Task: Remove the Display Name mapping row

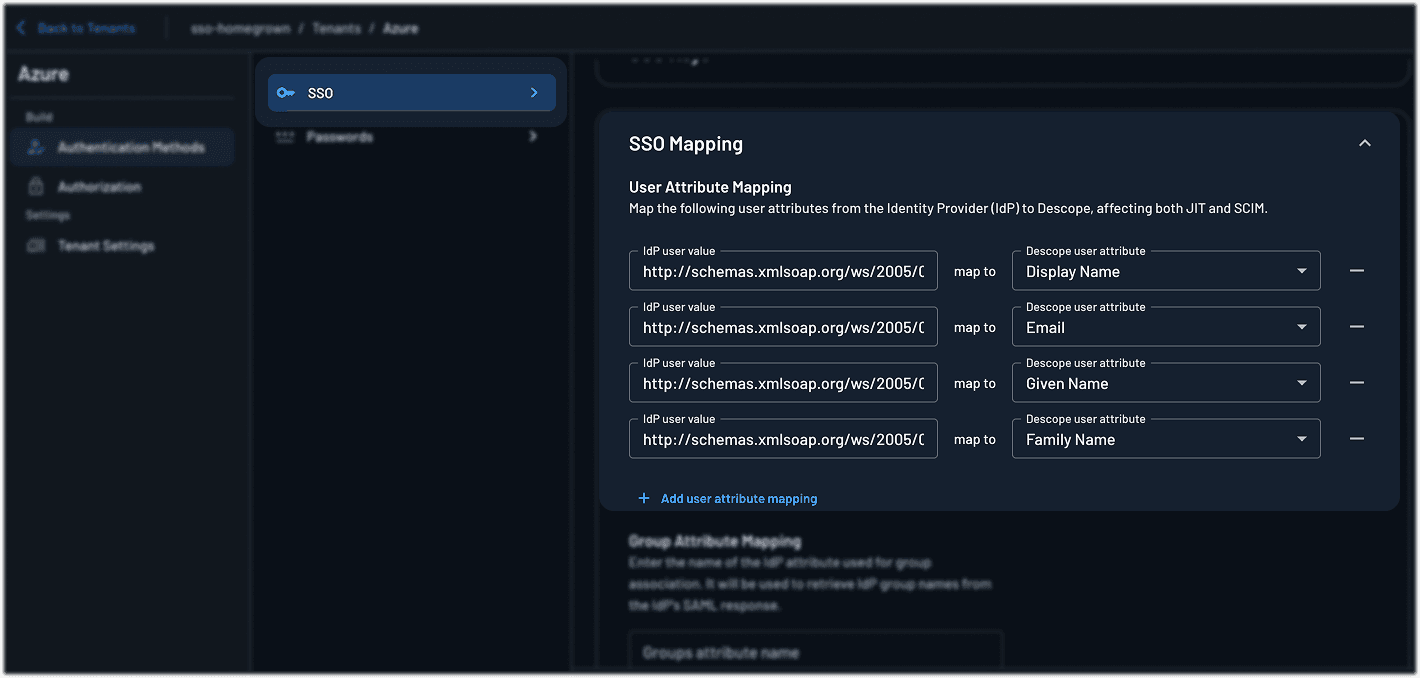Action: pos(1356,271)
